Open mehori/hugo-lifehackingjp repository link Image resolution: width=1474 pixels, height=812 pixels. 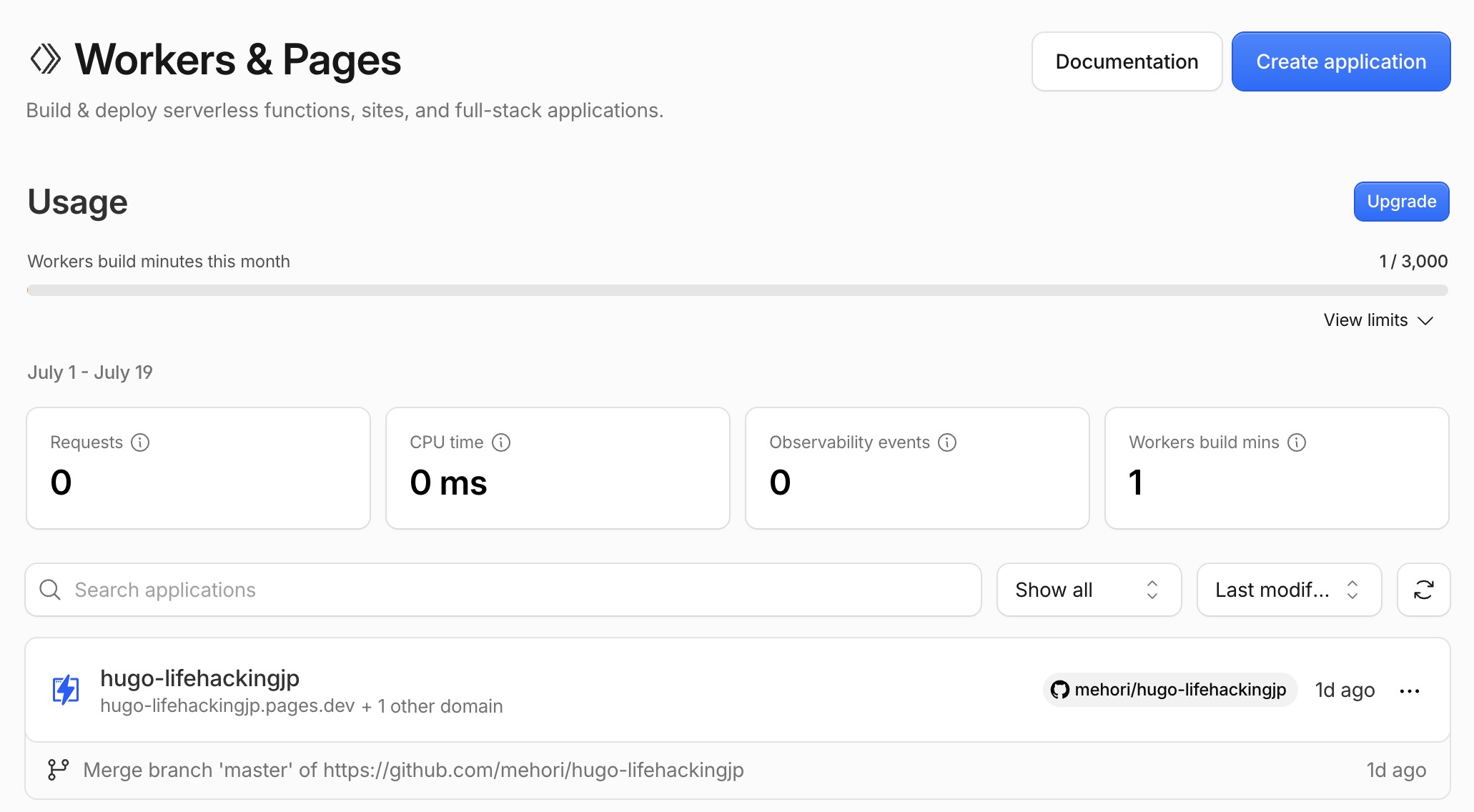coord(1170,690)
